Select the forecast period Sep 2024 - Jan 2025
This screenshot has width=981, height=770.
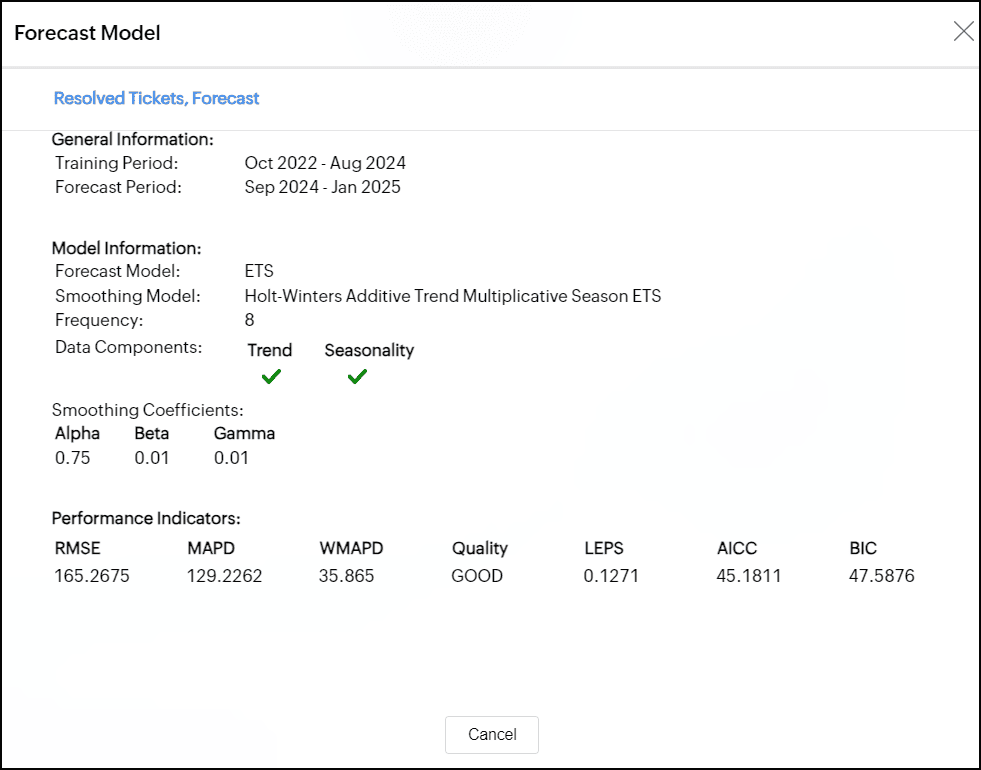click(322, 187)
